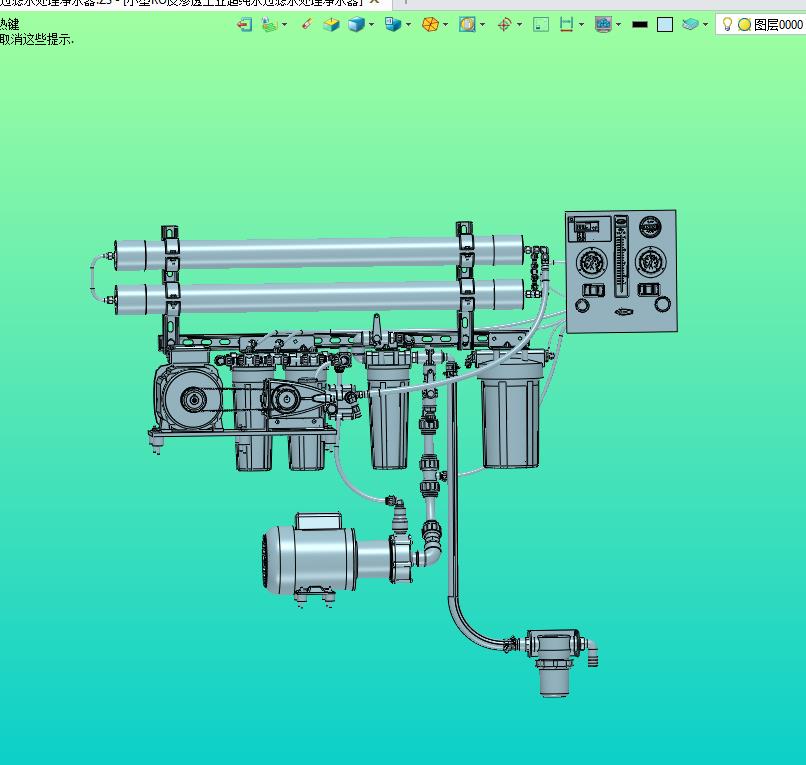806x765 pixels.
Task: Click the blue shaded cube display icon
Action: [x=356, y=24]
